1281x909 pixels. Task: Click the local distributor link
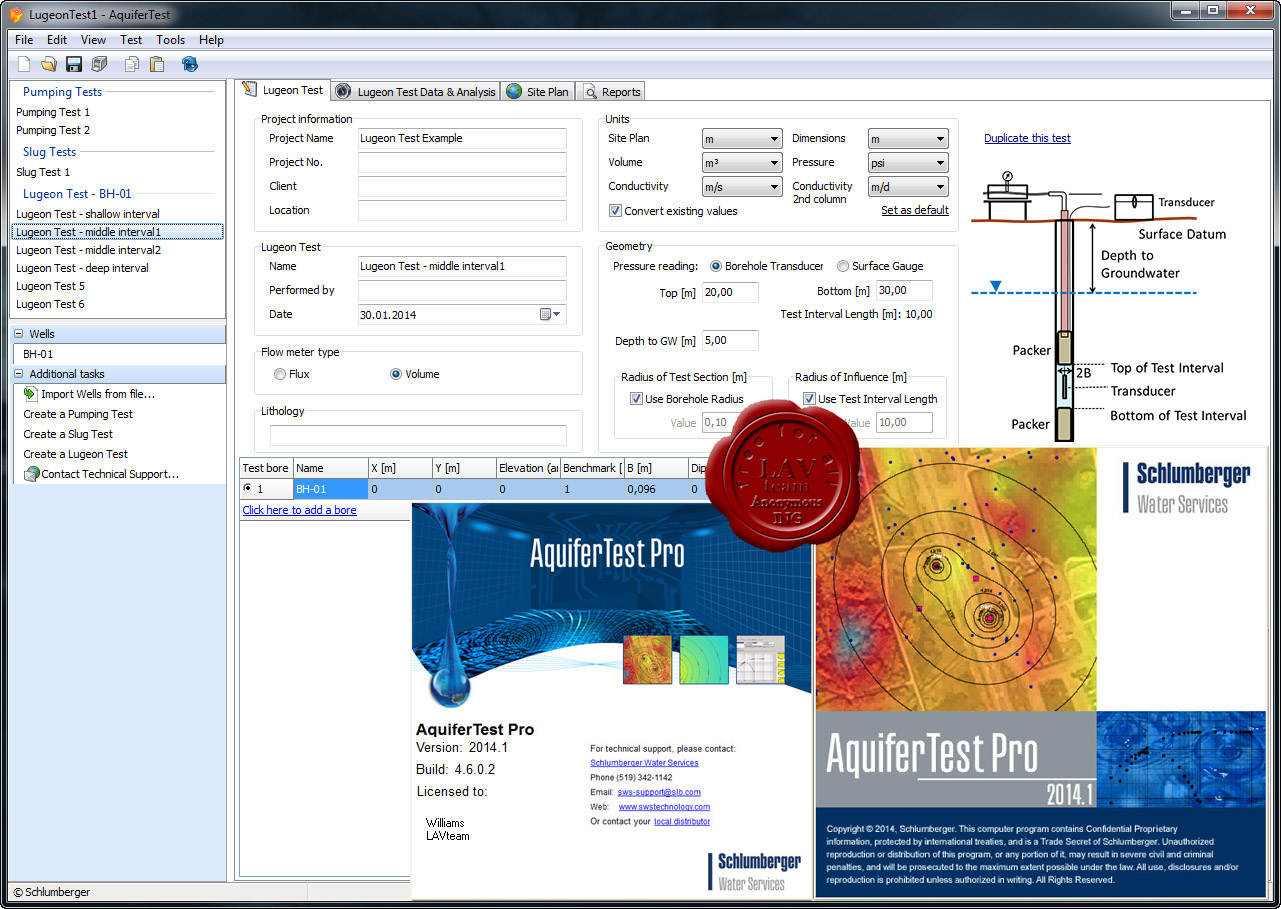click(x=682, y=821)
